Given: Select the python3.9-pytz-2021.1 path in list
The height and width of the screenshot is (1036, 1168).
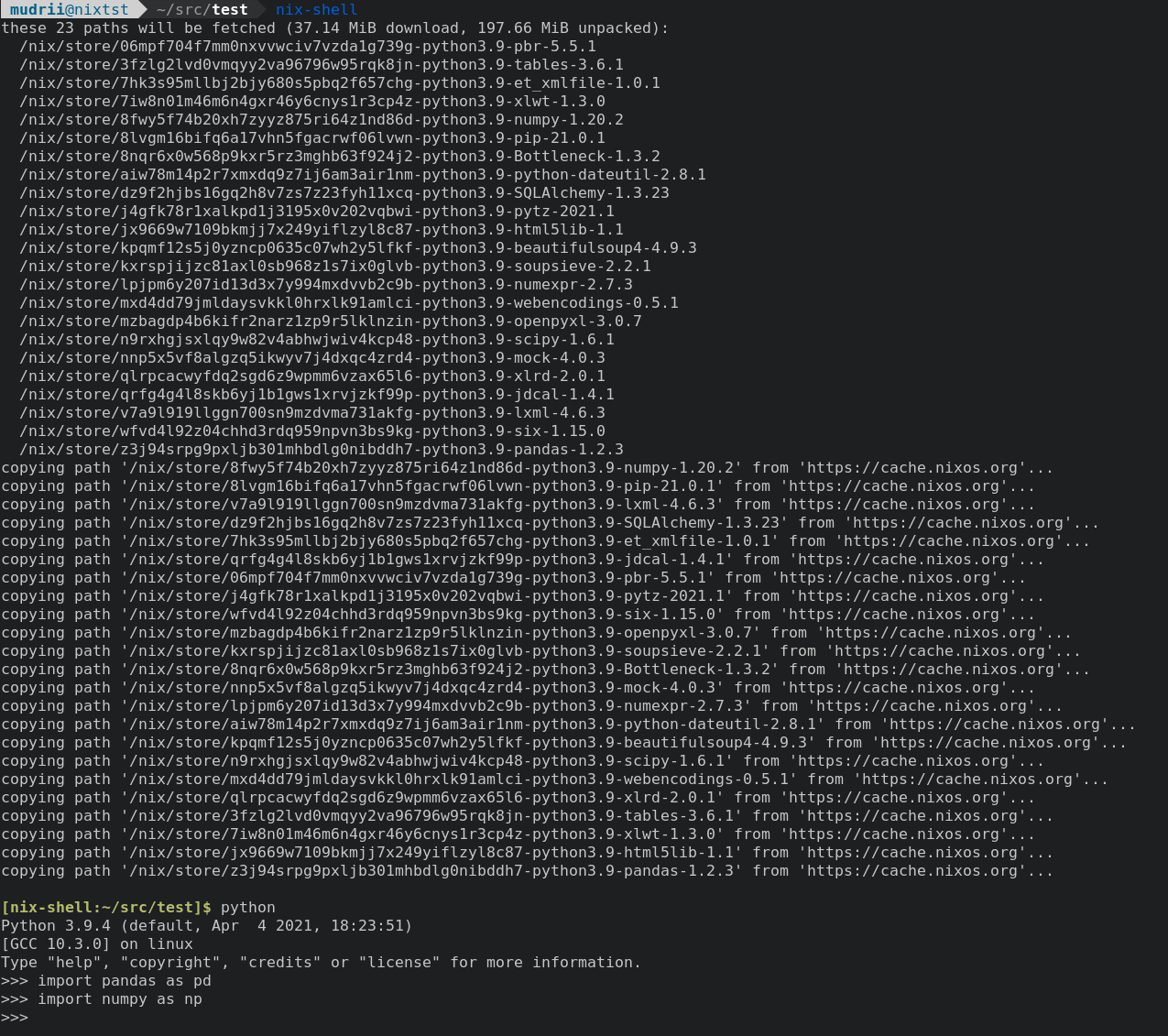Looking at the screenshot, I should tap(317, 211).
